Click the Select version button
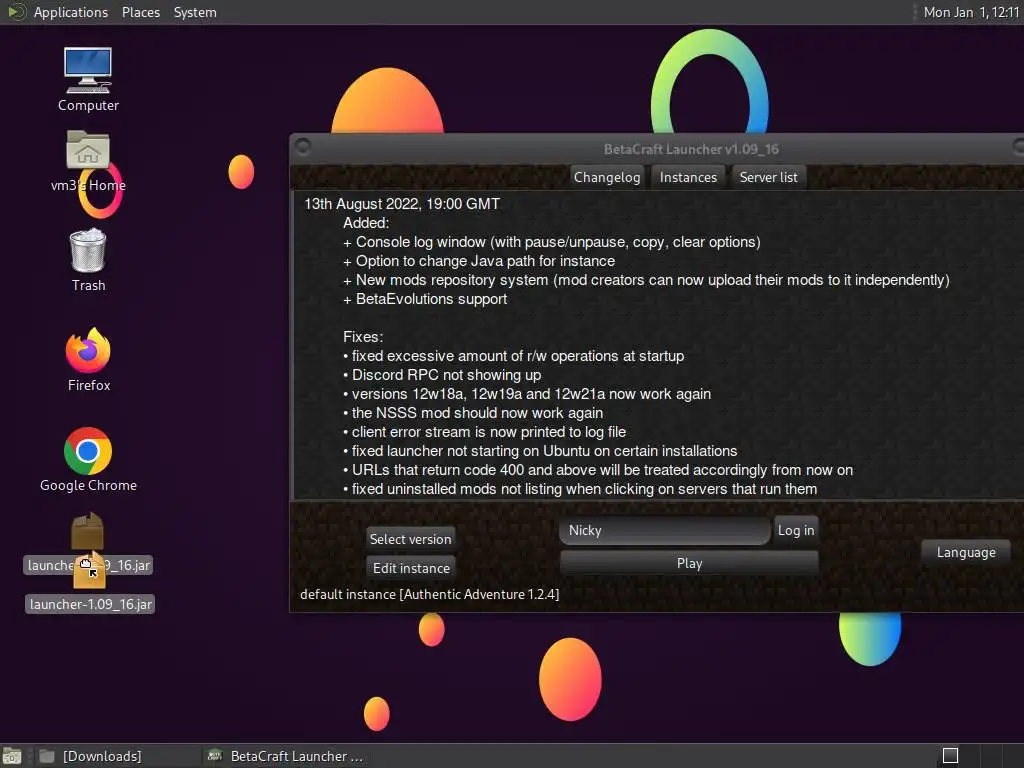Viewport: 1024px width, 768px height. 410,539
